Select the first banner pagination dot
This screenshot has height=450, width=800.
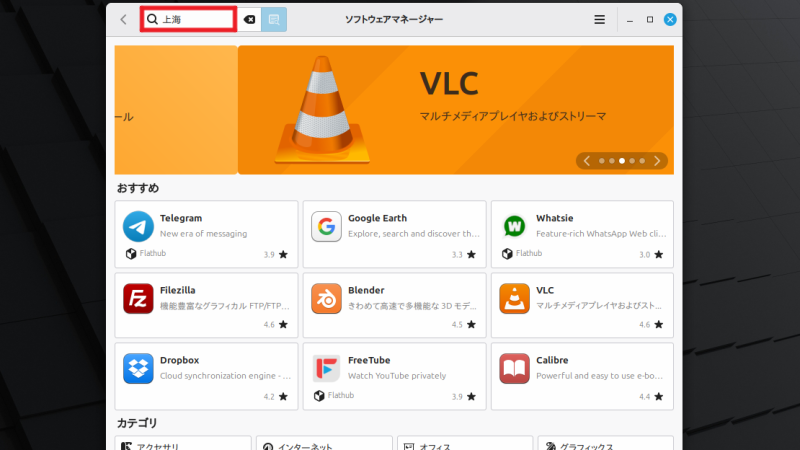(x=602, y=161)
